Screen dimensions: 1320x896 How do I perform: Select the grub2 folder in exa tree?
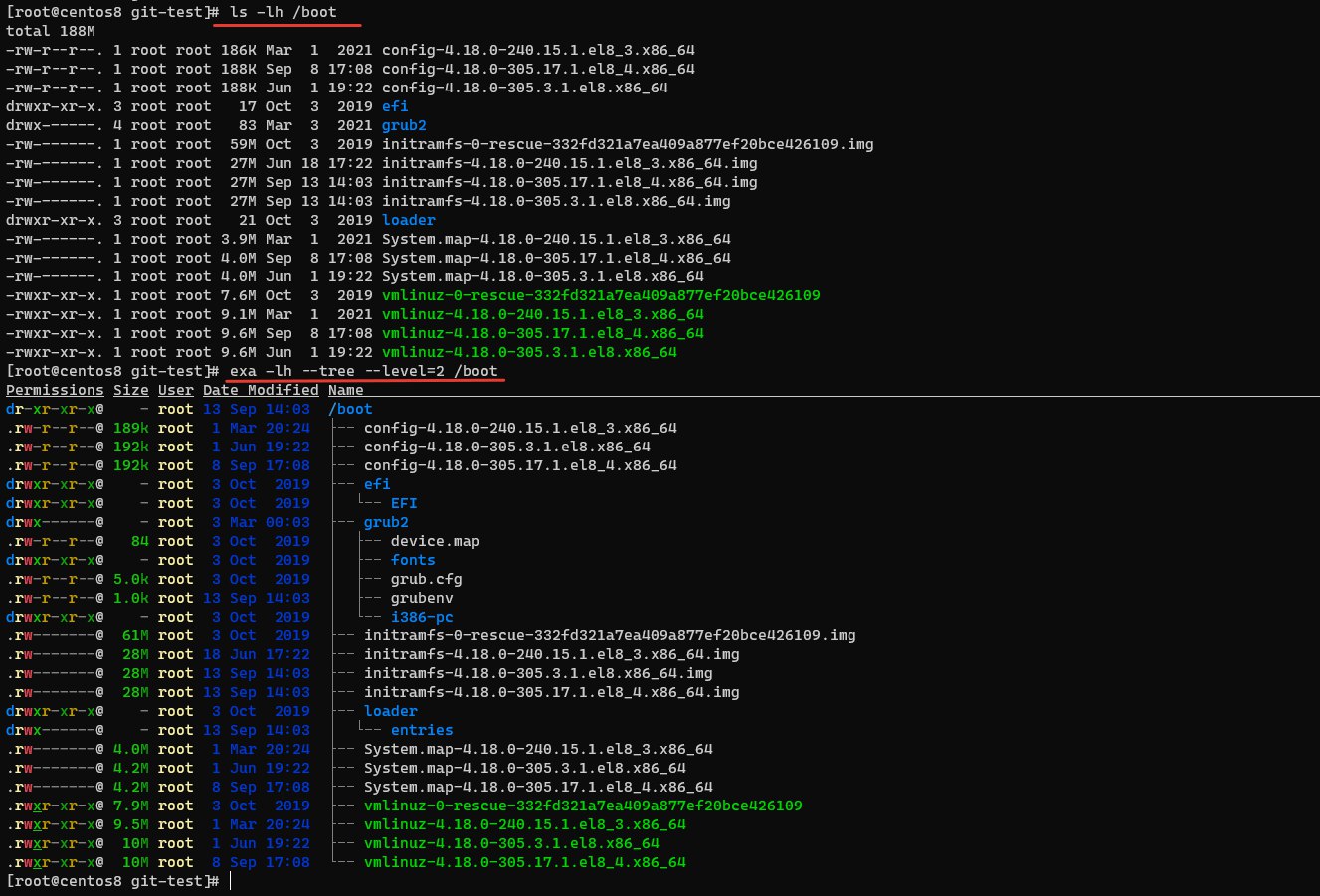point(386,522)
